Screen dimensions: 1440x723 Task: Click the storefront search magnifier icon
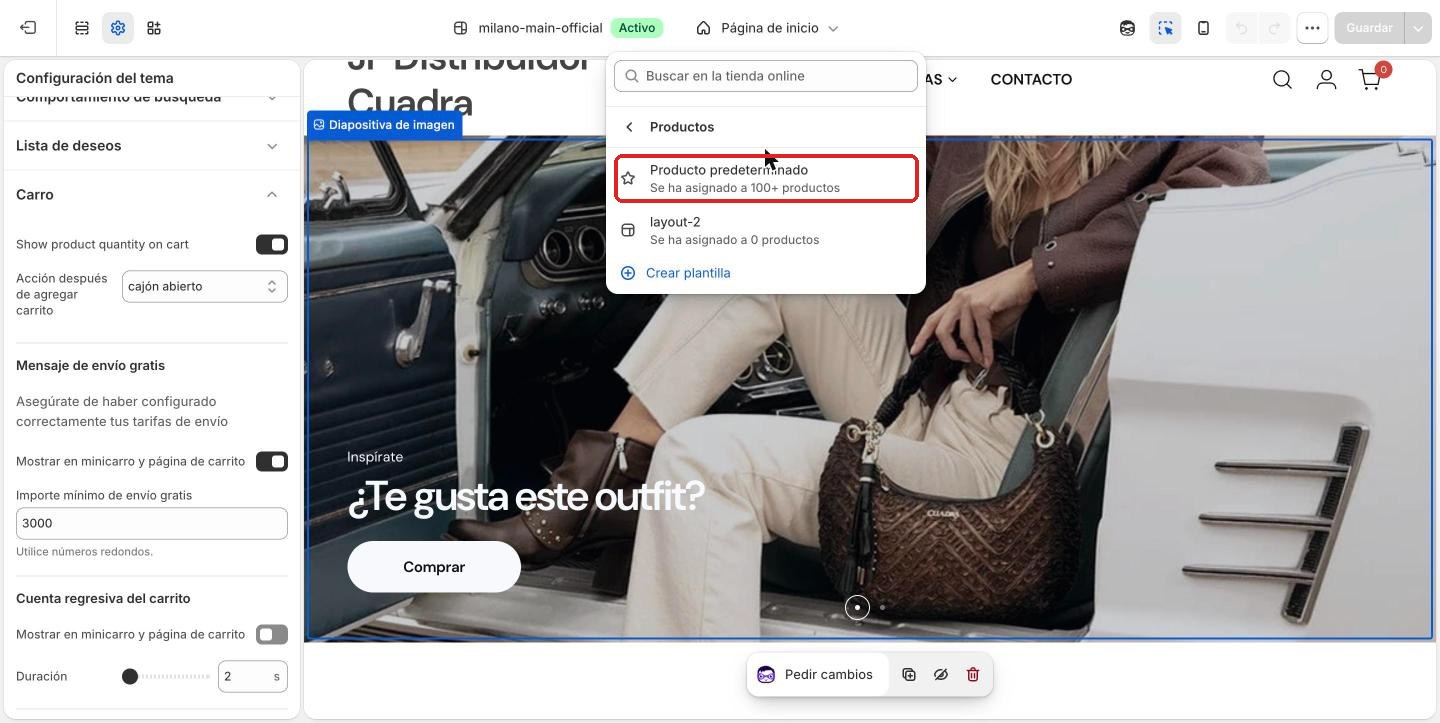pyautogui.click(x=1282, y=79)
